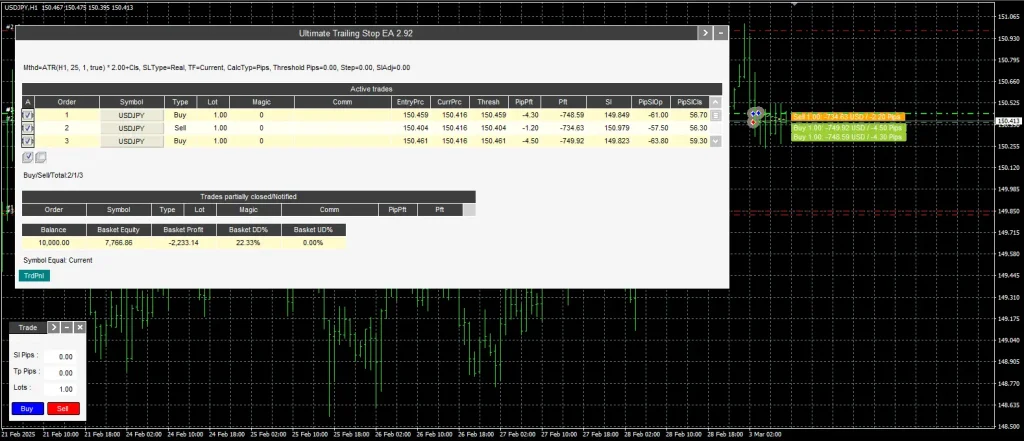Click the Buy -748.59 USD chart label
This screenshot has width=1024, height=441.
pyautogui.click(x=848, y=137)
